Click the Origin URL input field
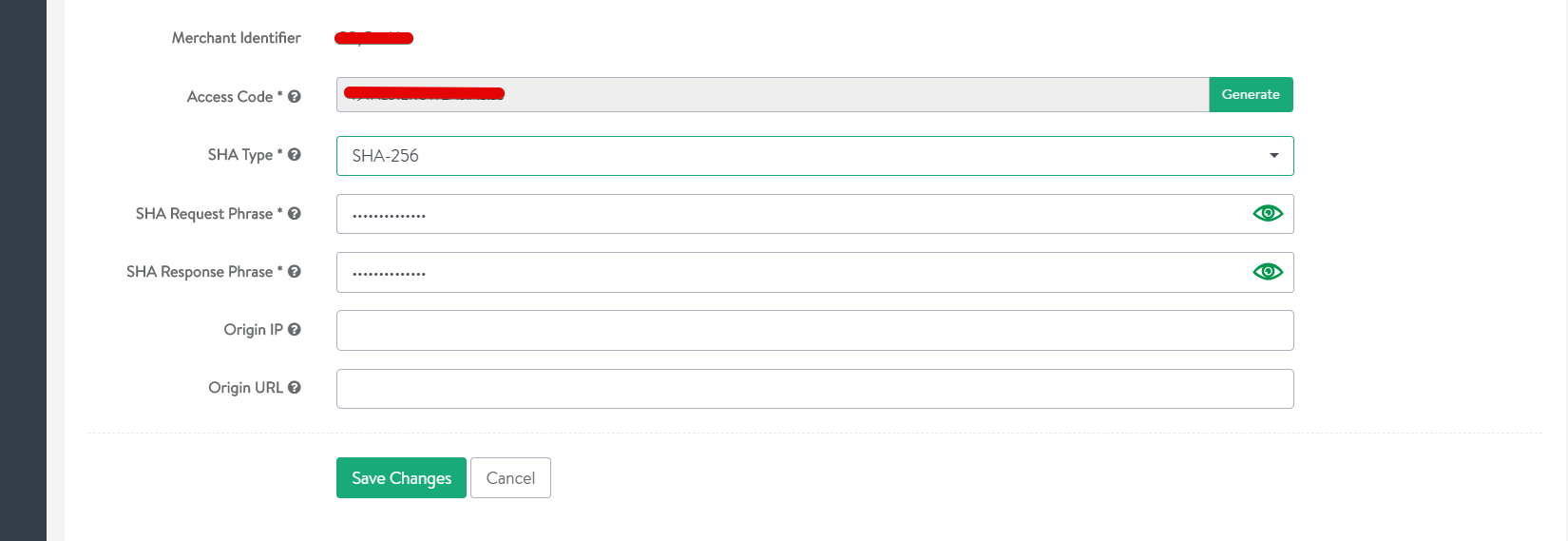1568x541 pixels. click(814, 389)
